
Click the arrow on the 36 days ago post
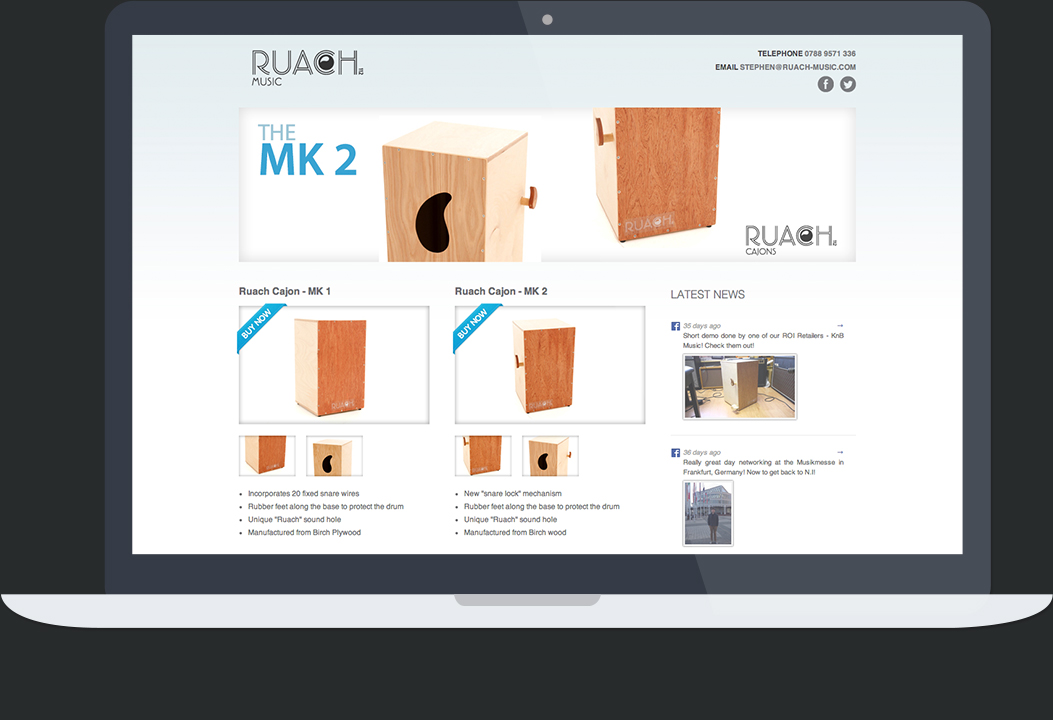pos(840,452)
